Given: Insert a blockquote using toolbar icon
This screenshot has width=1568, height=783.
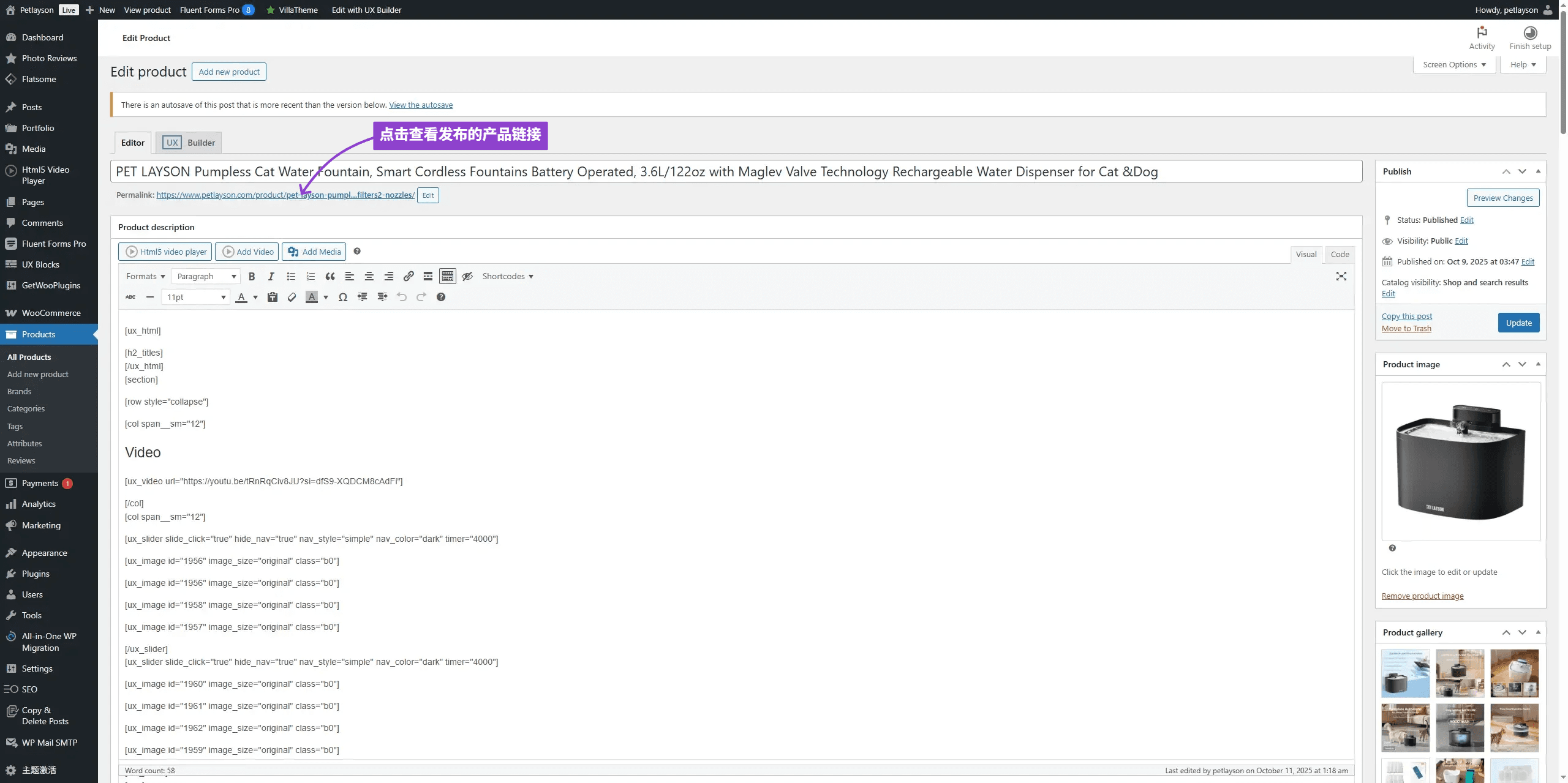Looking at the screenshot, I should tap(330, 277).
